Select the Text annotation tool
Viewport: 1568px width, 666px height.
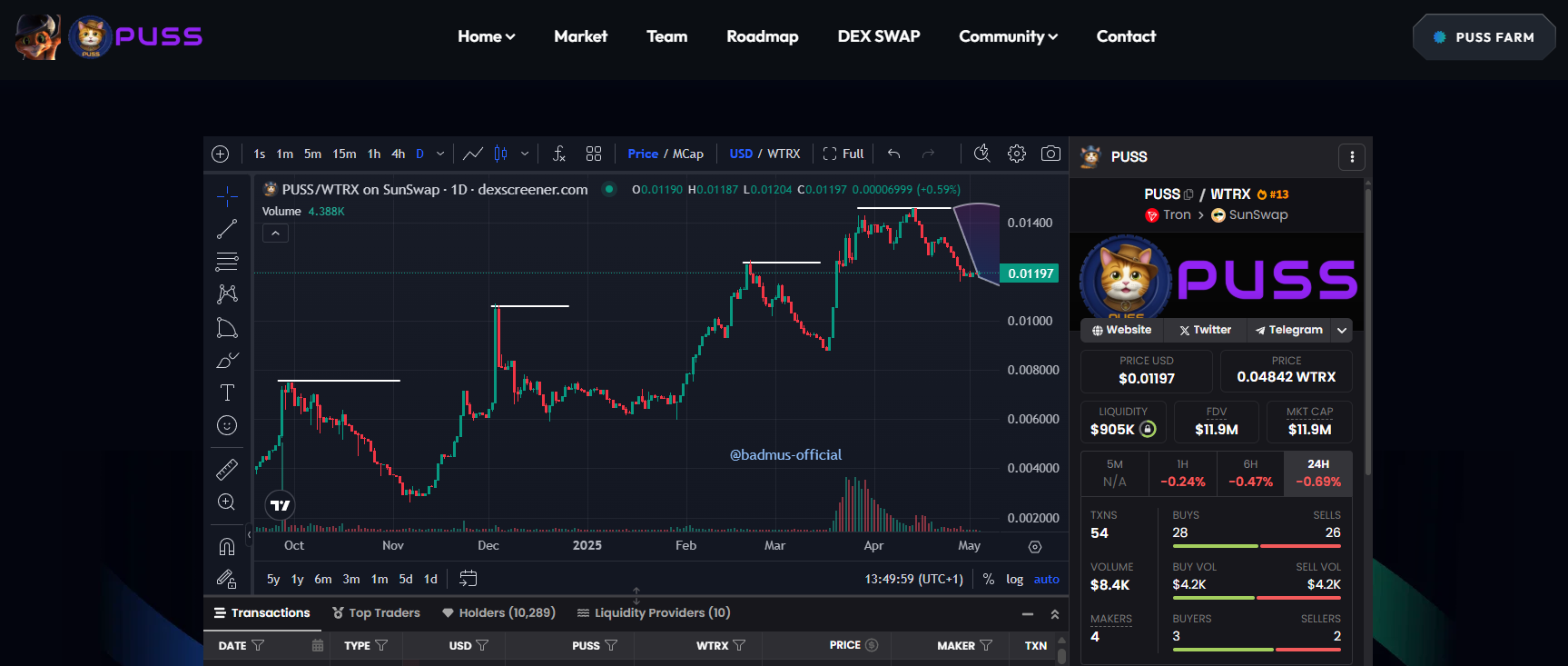click(x=227, y=393)
